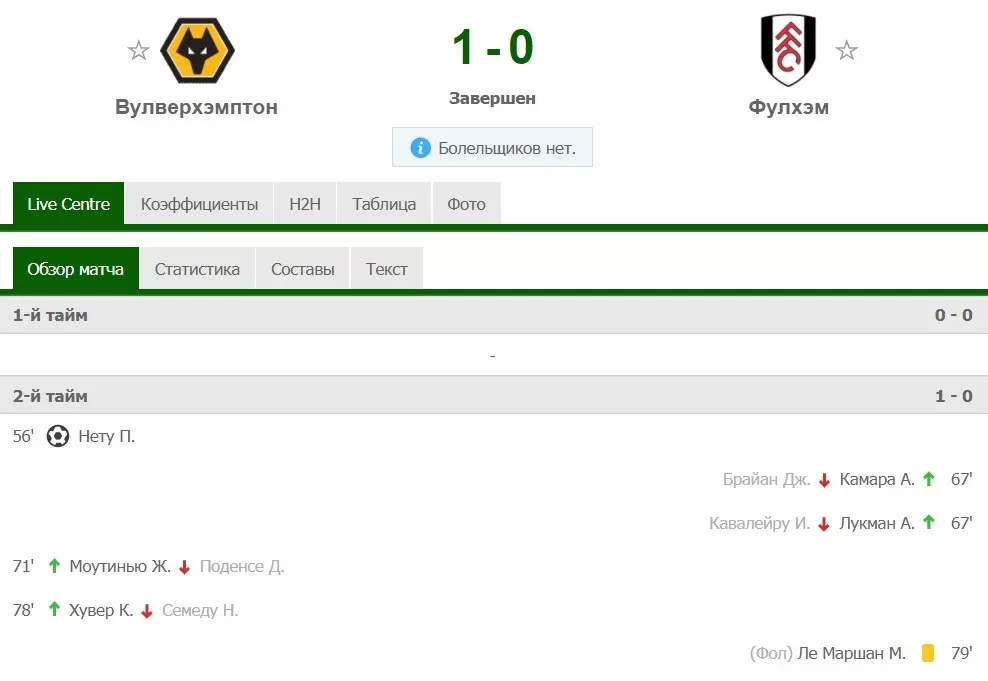Click red arrow next to Брайан Дж.

coord(824,480)
